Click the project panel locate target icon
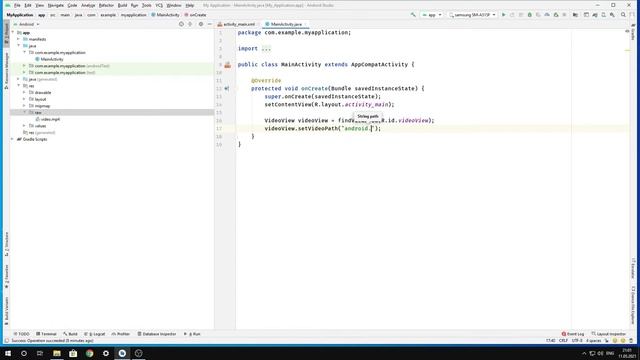The height and width of the screenshot is (360, 640). (181, 24)
